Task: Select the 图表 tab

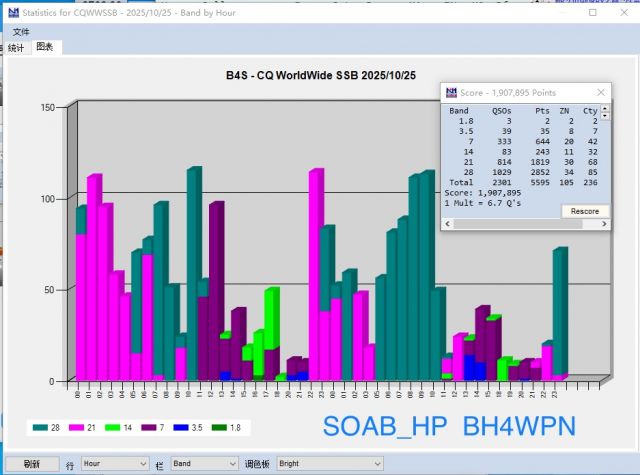Action: pos(45,47)
